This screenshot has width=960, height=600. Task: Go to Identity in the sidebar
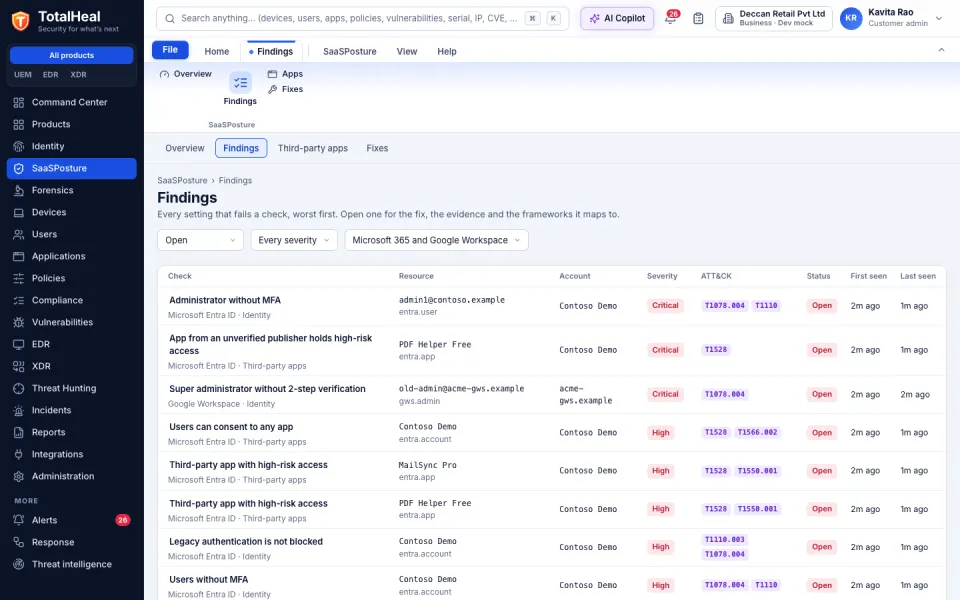pyautogui.click(x=72, y=146)
